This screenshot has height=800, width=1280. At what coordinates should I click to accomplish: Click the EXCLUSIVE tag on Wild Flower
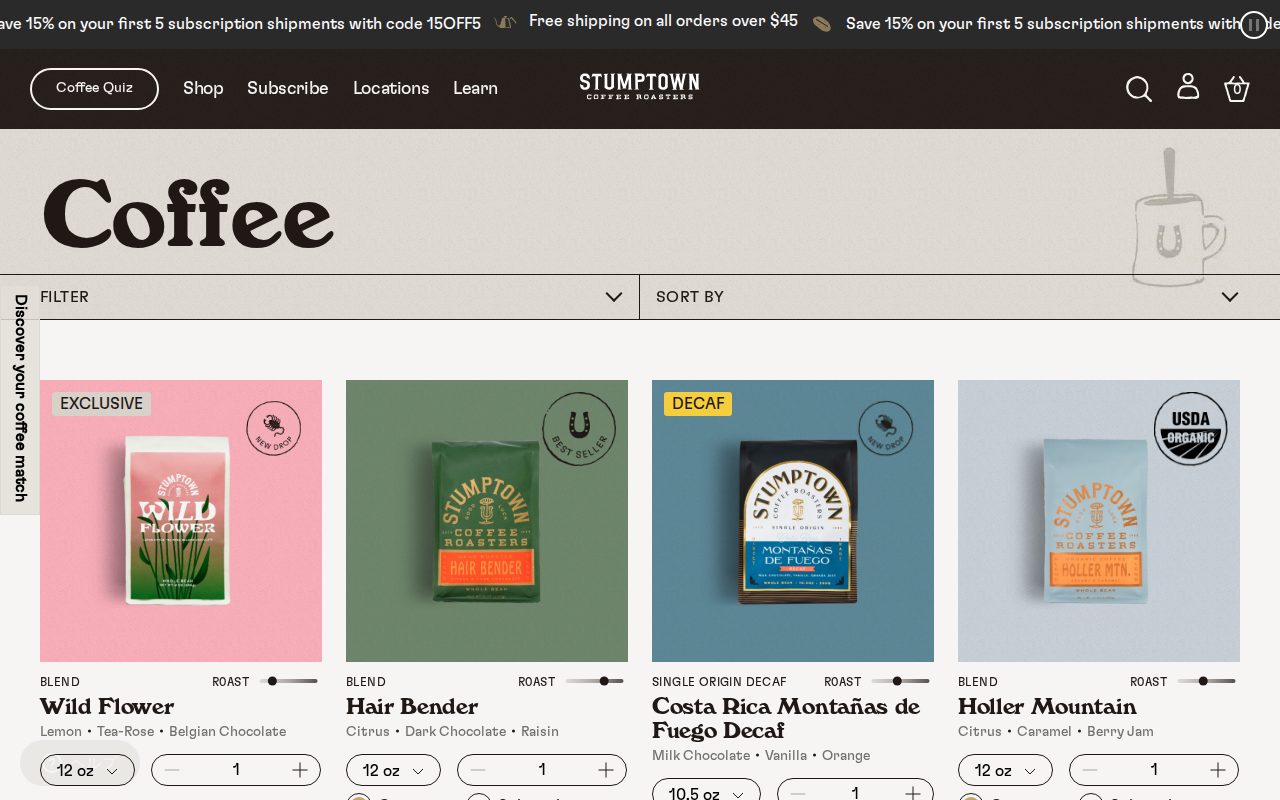(101, 404)
